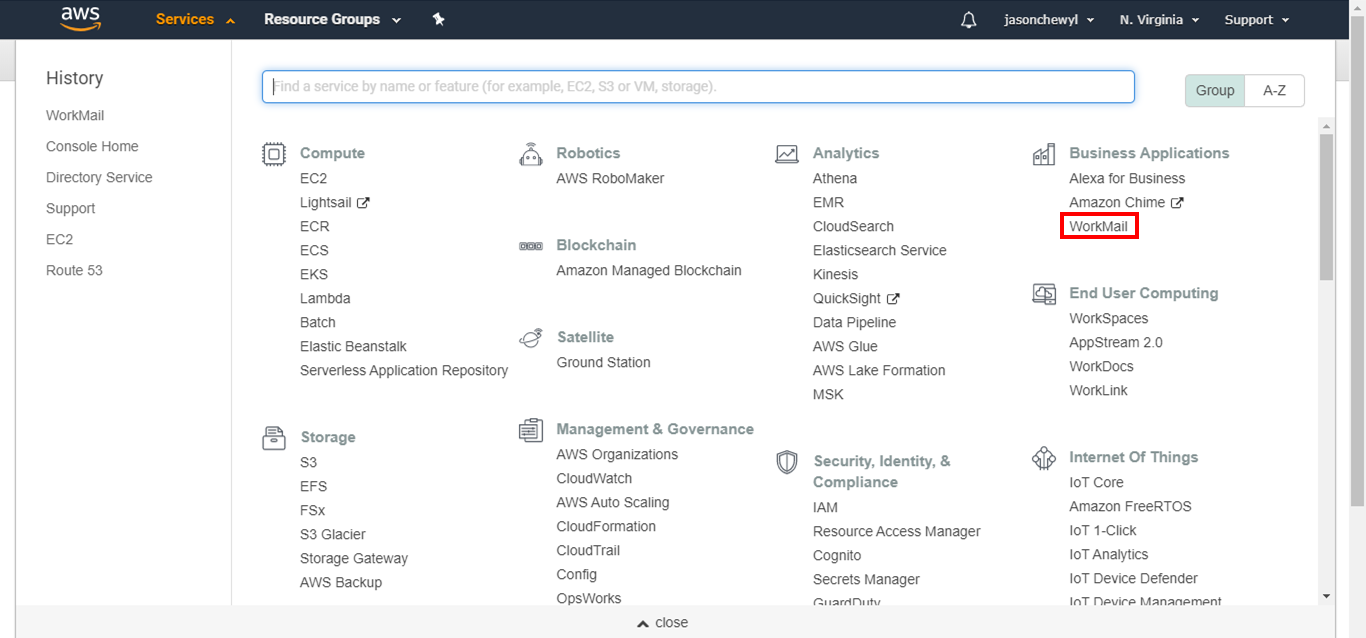
Task: Open WorkSpaces service
Action: click(x=1109, y=319)
